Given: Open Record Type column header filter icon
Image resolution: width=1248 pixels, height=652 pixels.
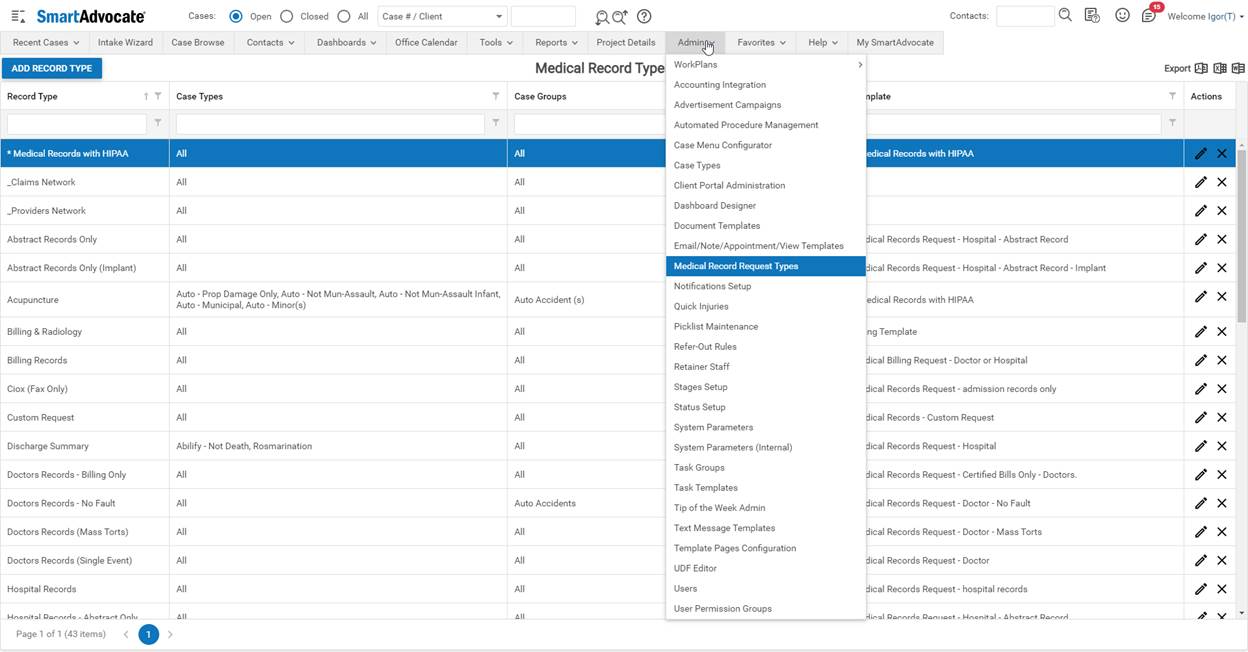Looking at the screenshot, I should (x=158, y=96).
